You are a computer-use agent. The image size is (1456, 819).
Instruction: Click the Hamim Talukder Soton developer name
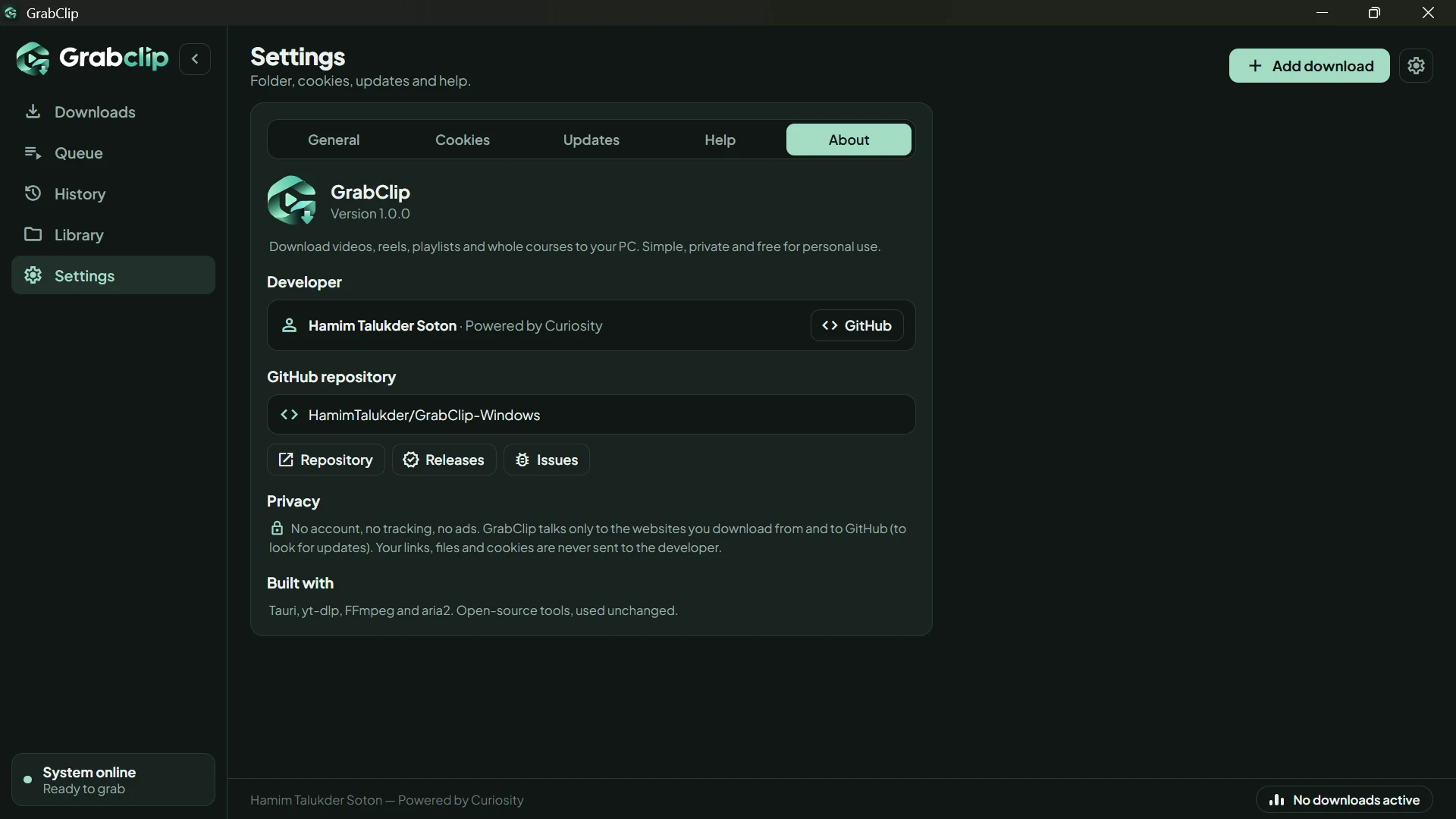pos(382,325)
